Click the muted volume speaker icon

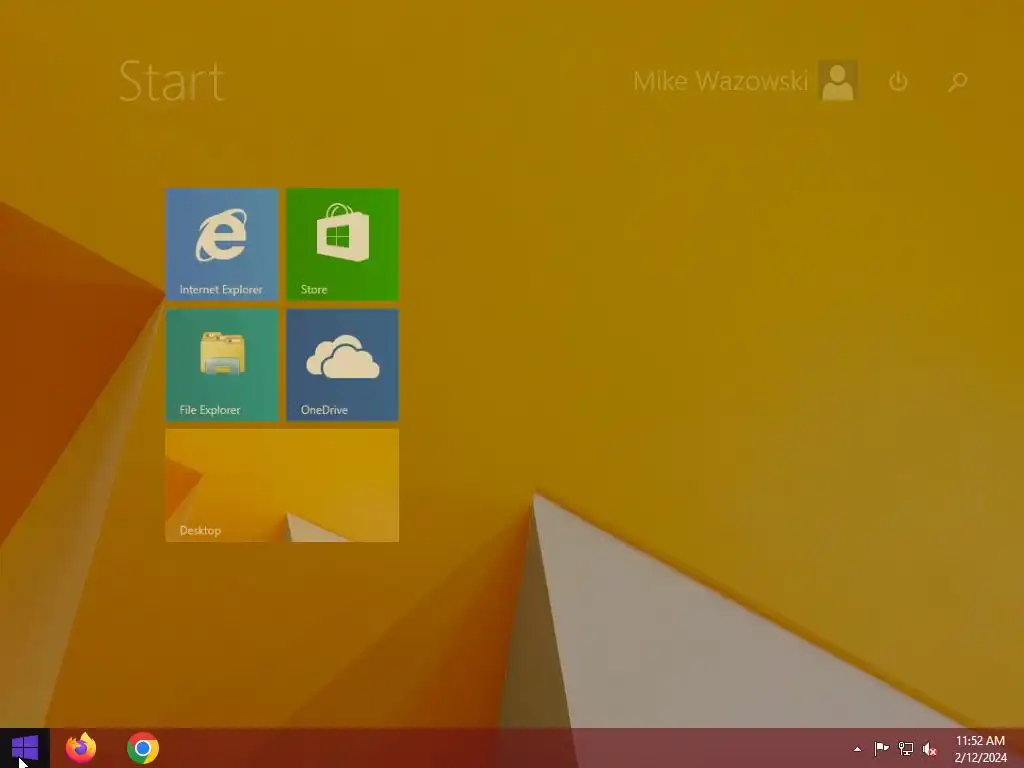coord(929,749)
